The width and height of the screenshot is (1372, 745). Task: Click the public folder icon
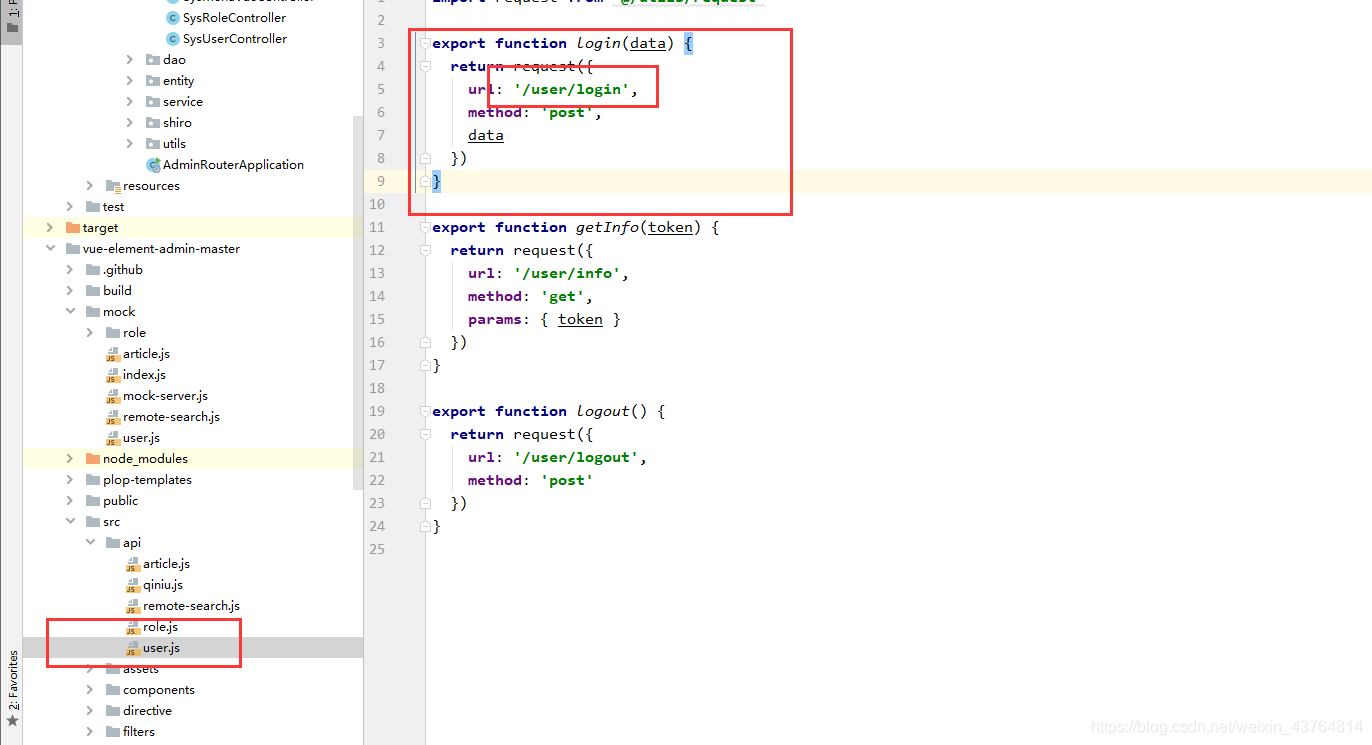click(93, 501)
